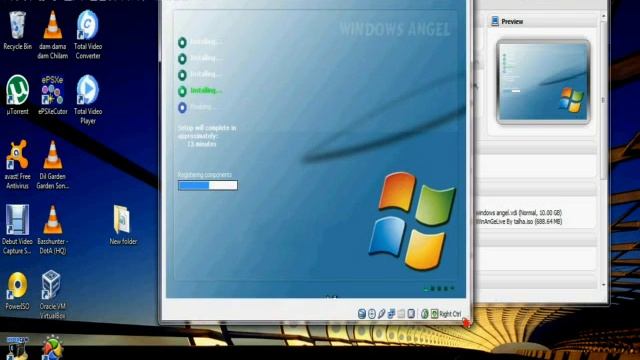This screenshot has height=360, width=640.
Task: Click the WinAnGeLive By talha.iso entry
Action: pos(519,222)
